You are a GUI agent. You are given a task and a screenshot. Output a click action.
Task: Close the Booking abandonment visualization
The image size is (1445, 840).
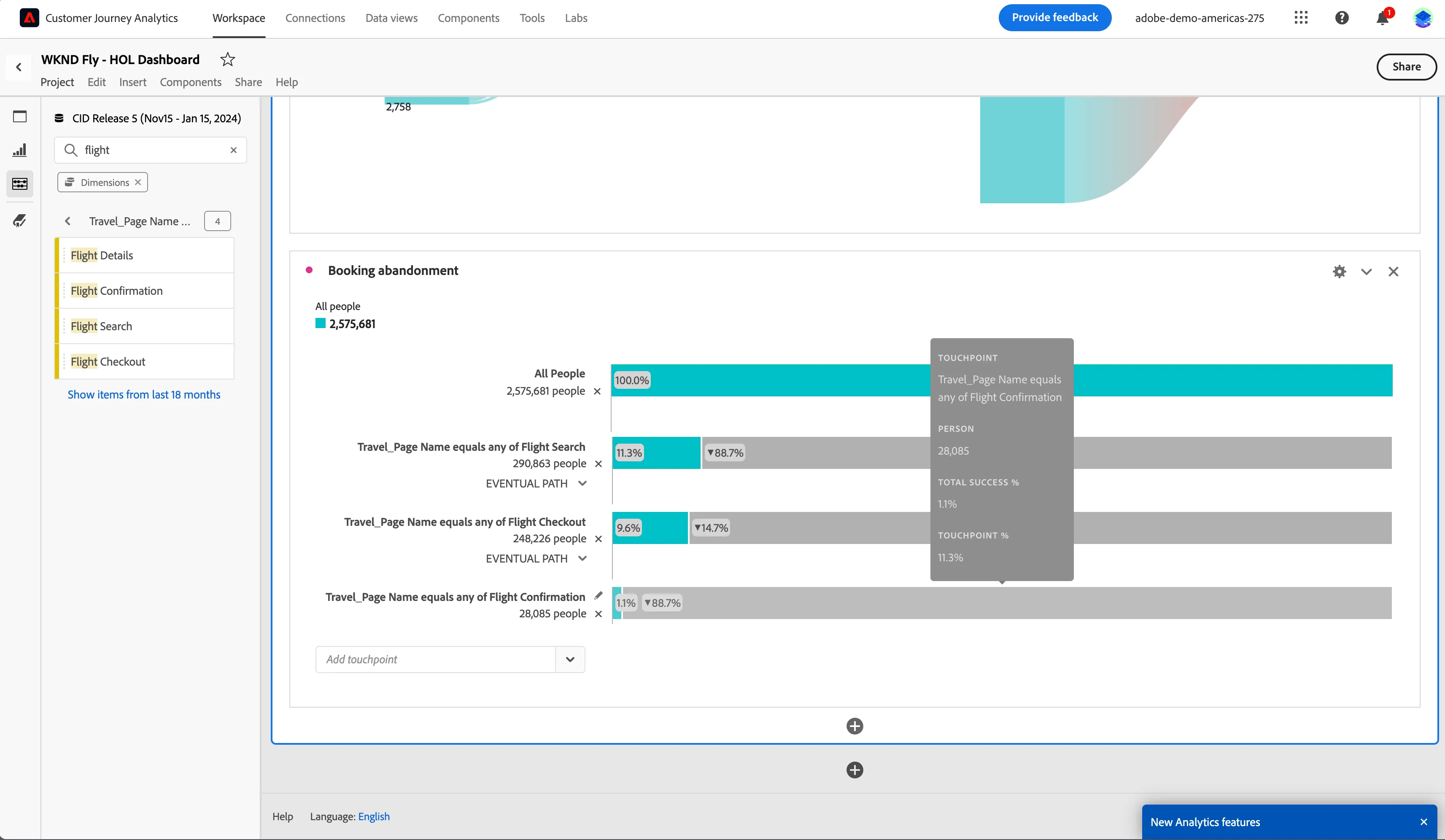pos(1394,271)
